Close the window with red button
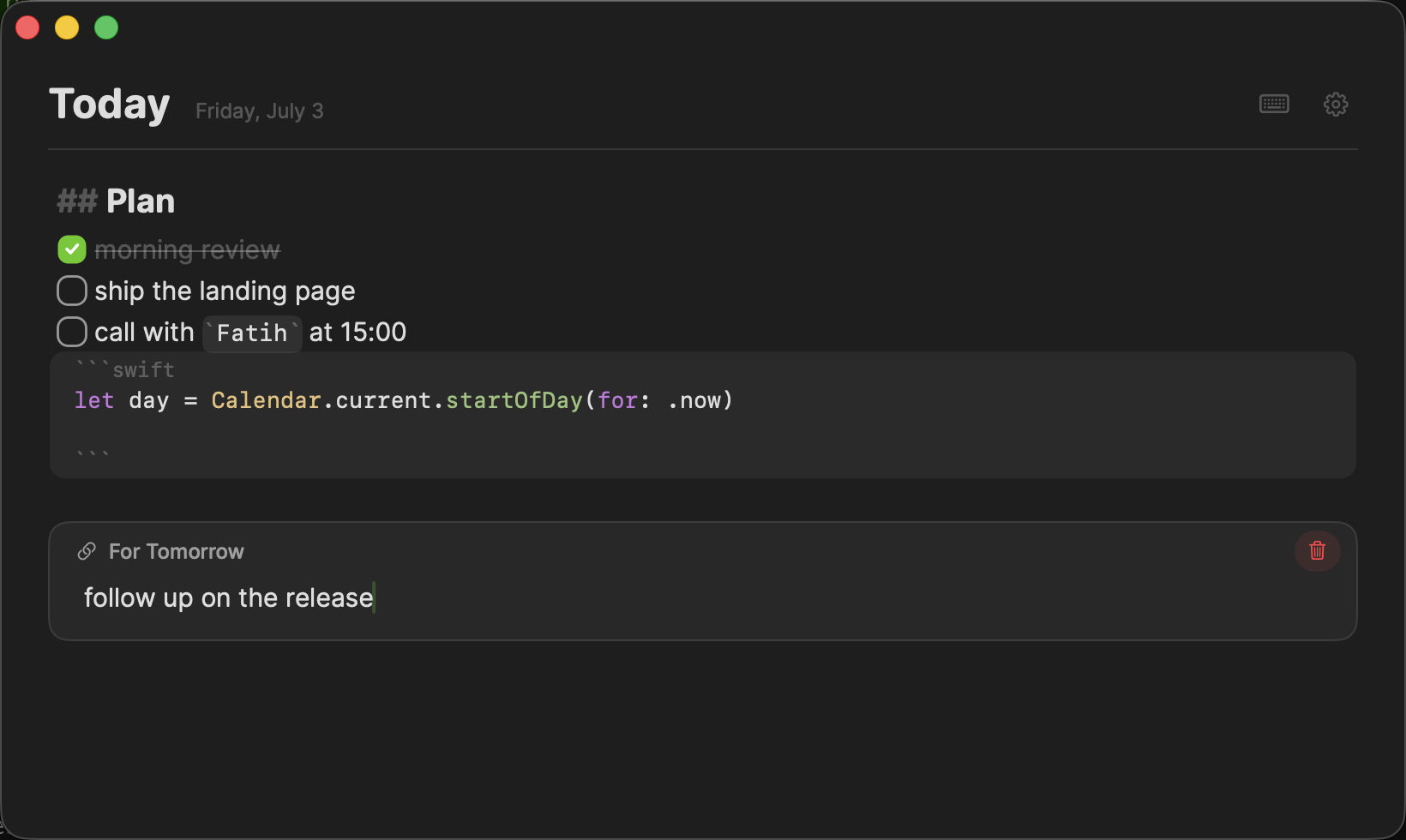1406x840 pixels. [27, 27]
